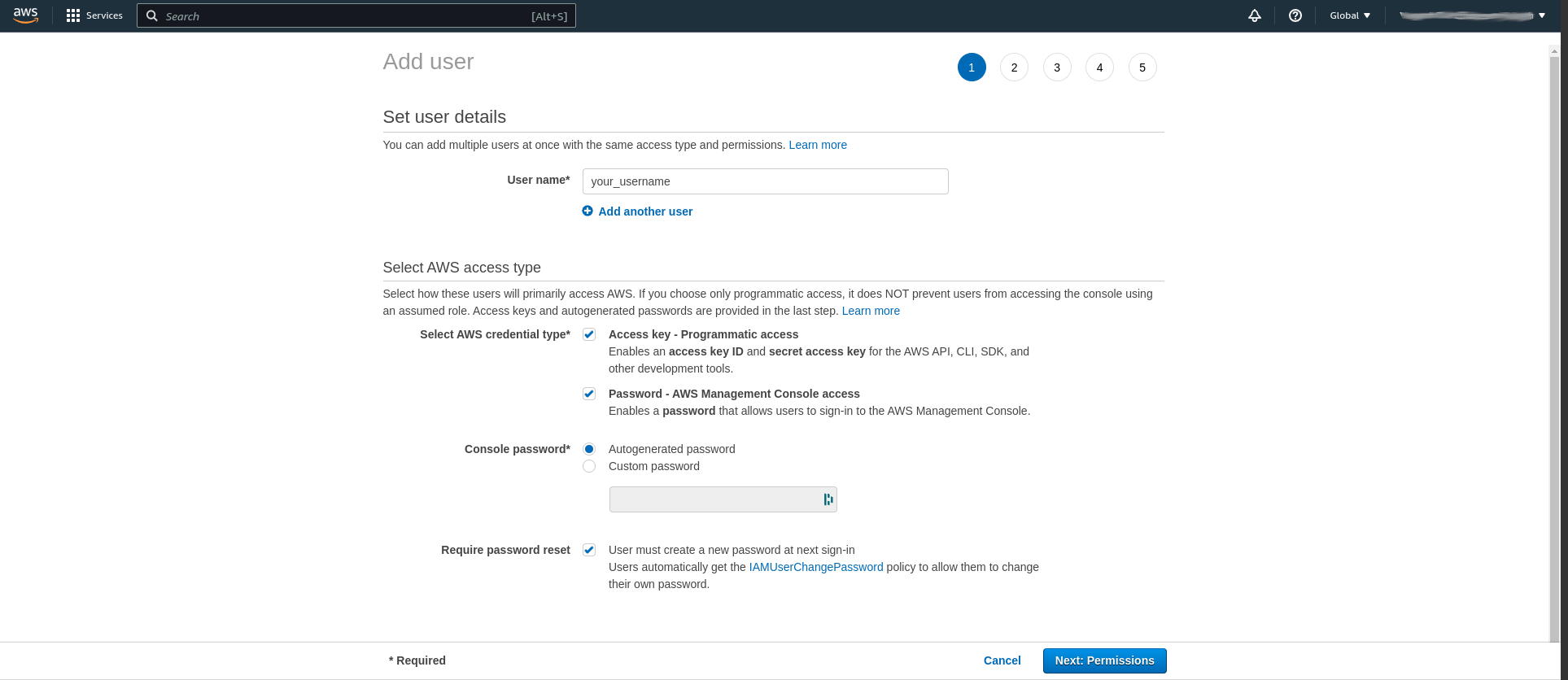Open Learn more link under Set user details
This screenshot has width=1568, height=680.
[x=818, y=145]
